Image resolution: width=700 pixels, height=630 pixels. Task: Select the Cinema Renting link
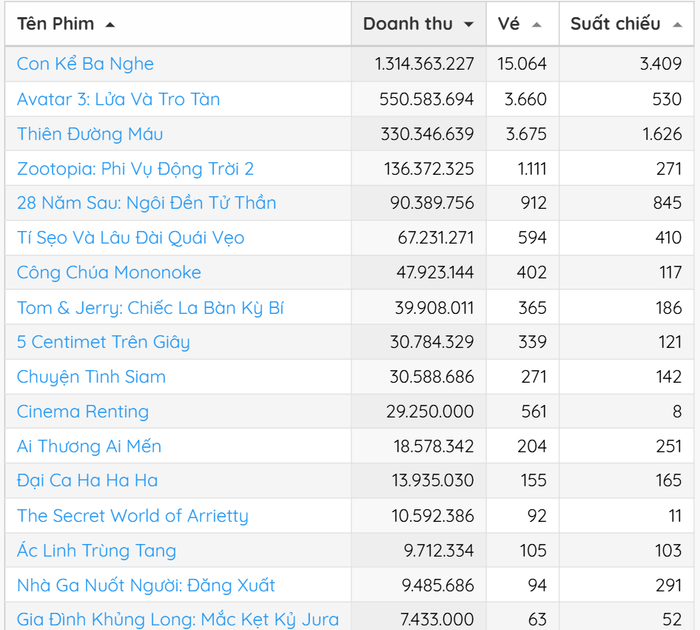click(x=83, y=411)
